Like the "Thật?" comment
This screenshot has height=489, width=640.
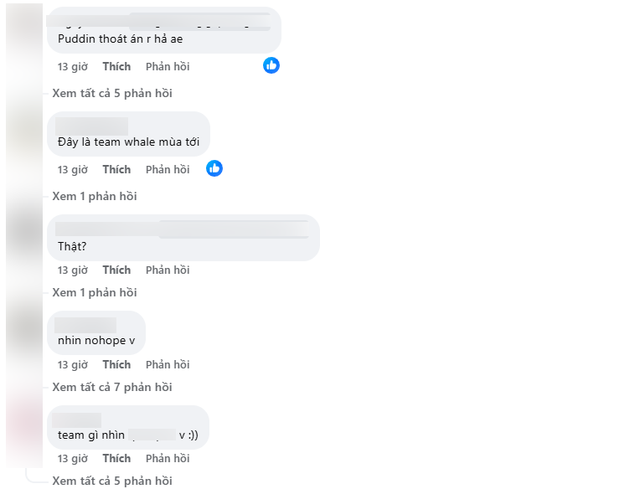[116, 270]
